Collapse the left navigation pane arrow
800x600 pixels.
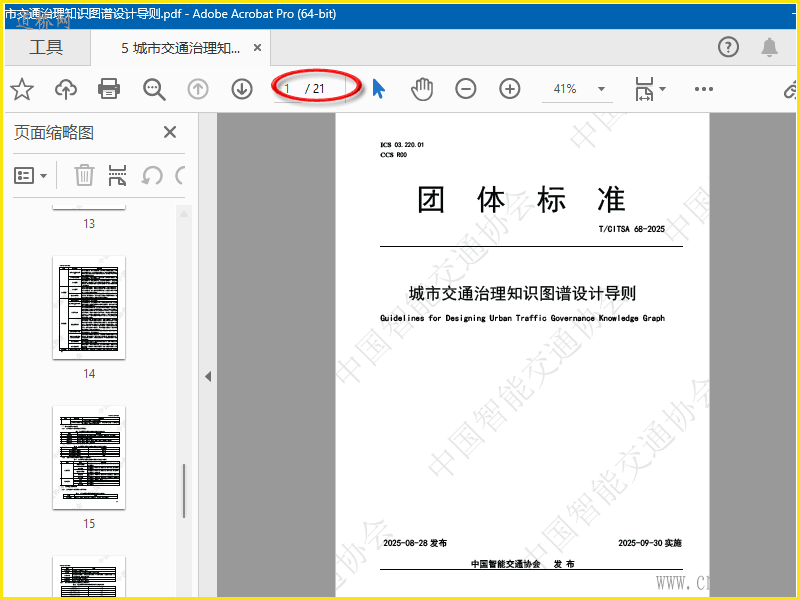click(208, 377)
